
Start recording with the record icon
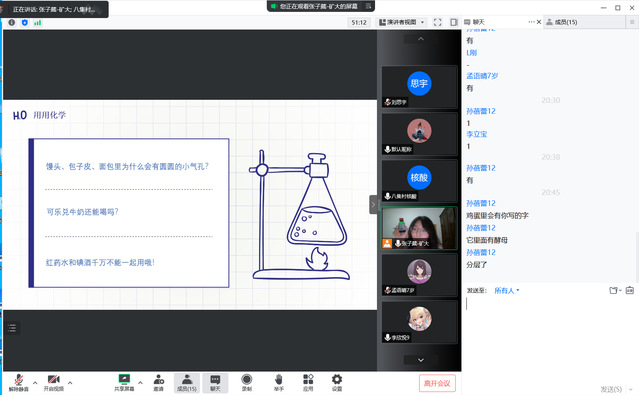coord(247,382)
